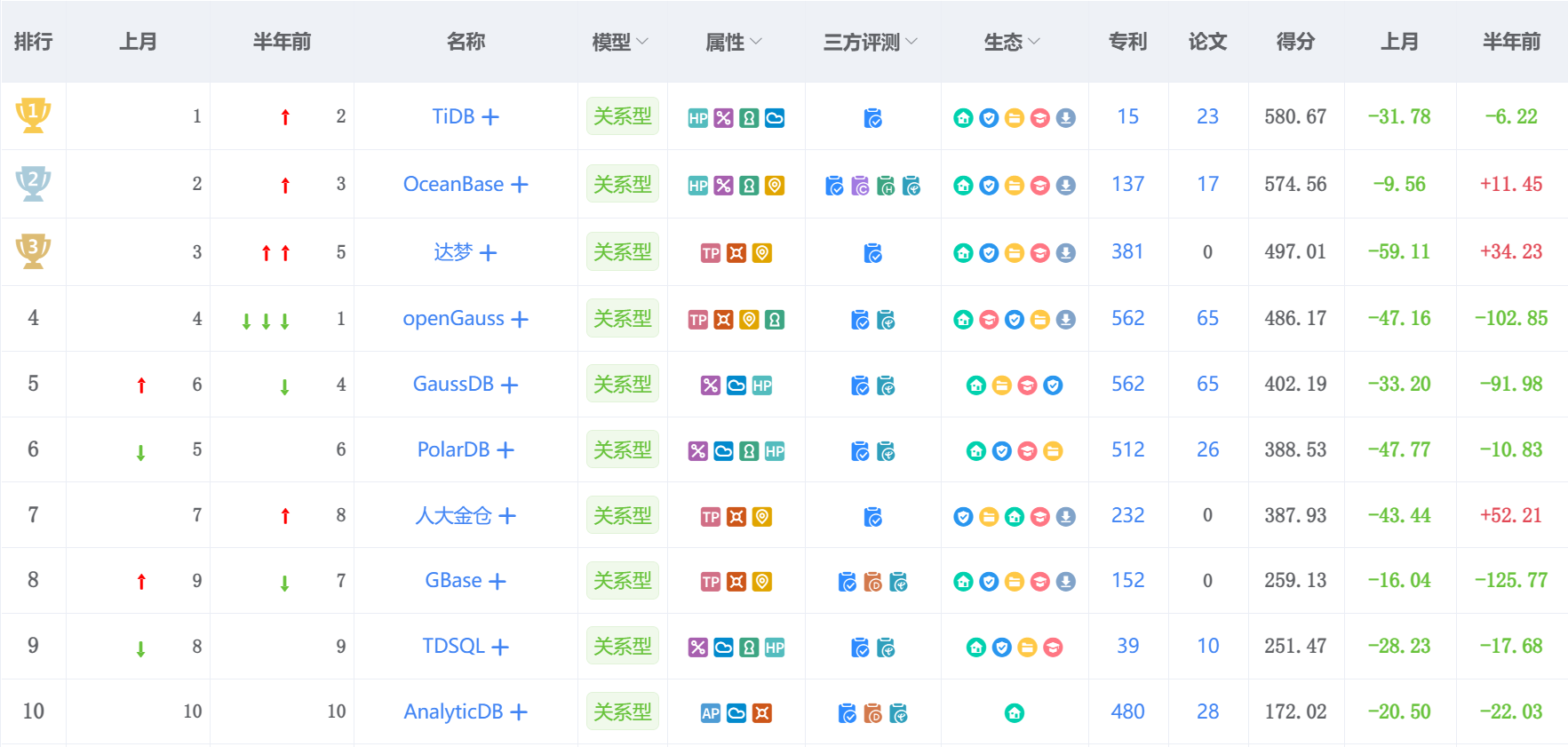Click the AP attribute icon in AnalyticDB row
Screen dimensions: 1568x747
[x=711, y=713]
